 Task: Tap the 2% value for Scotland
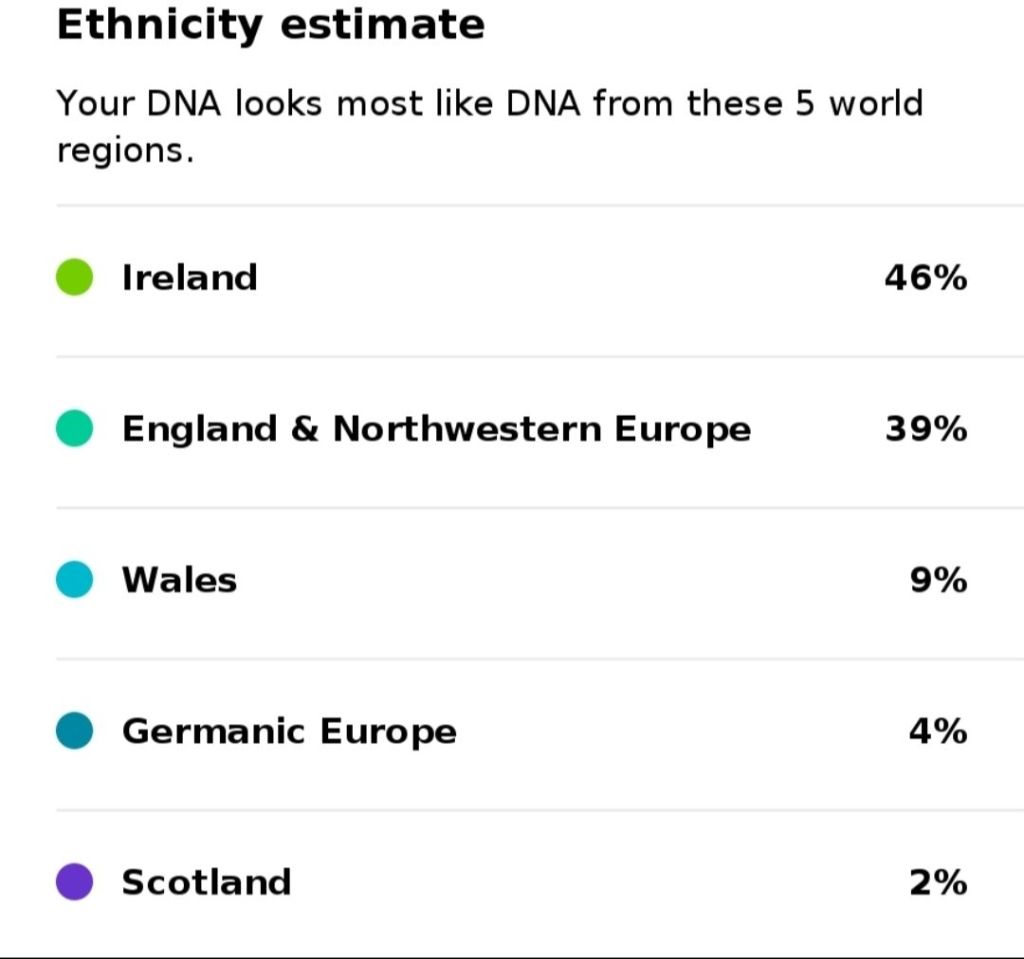pos(938,882)
